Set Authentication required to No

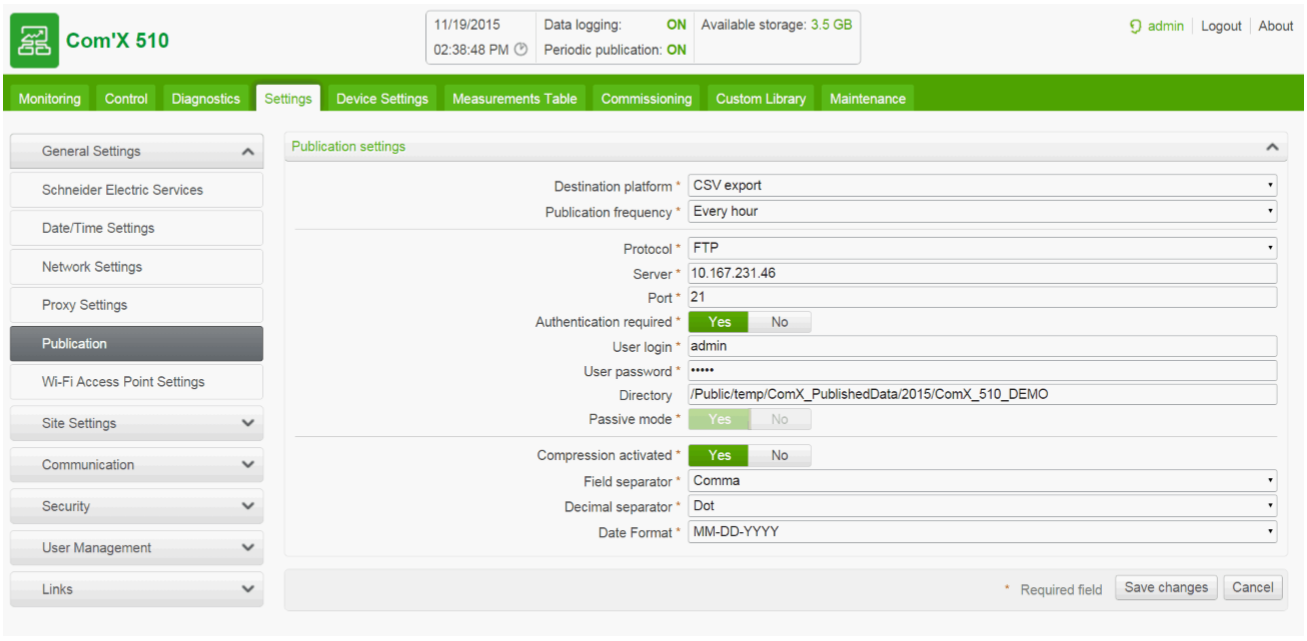click(781, 321)
